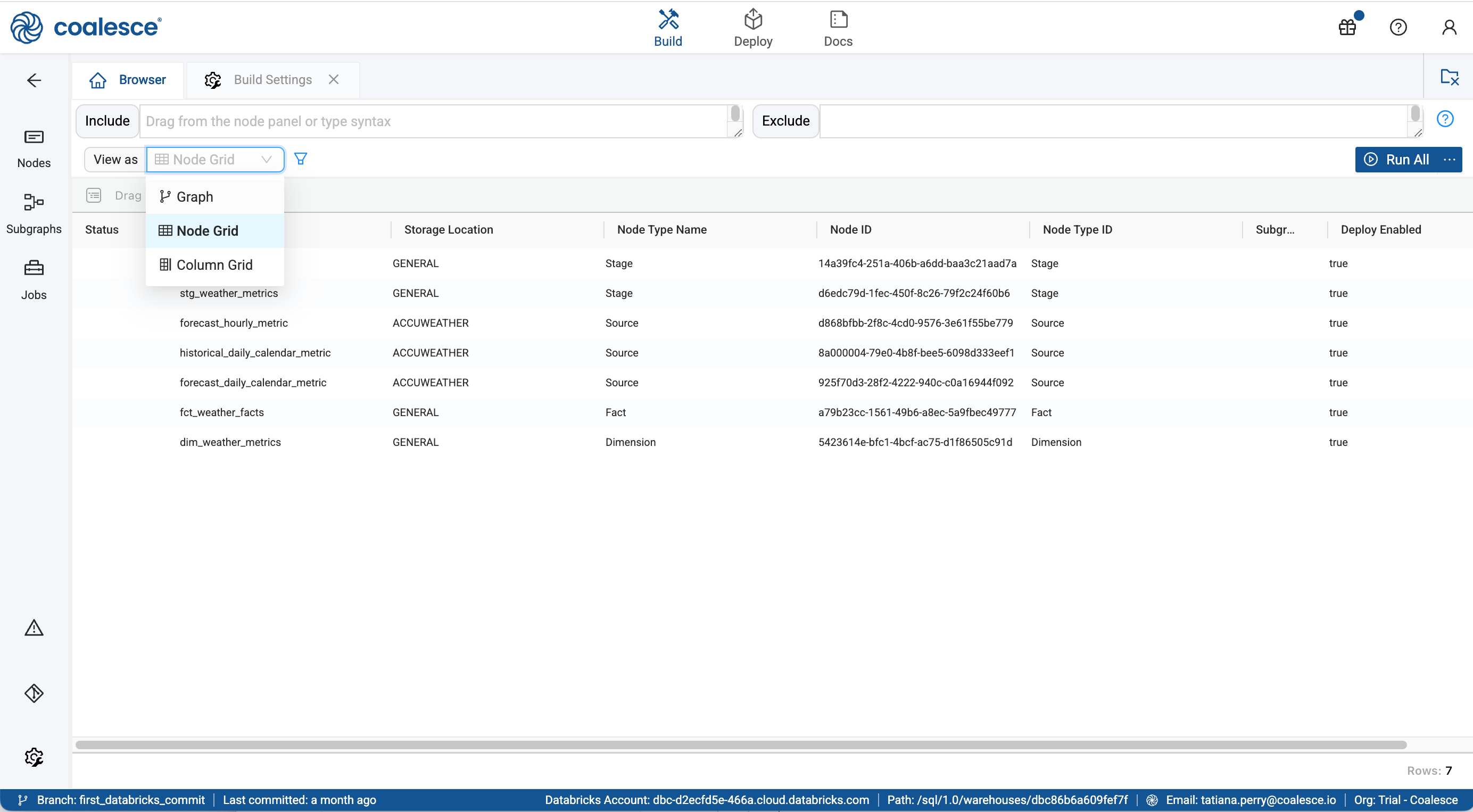
Task: Click the Exclude button
Action: [x=785, y=121]
